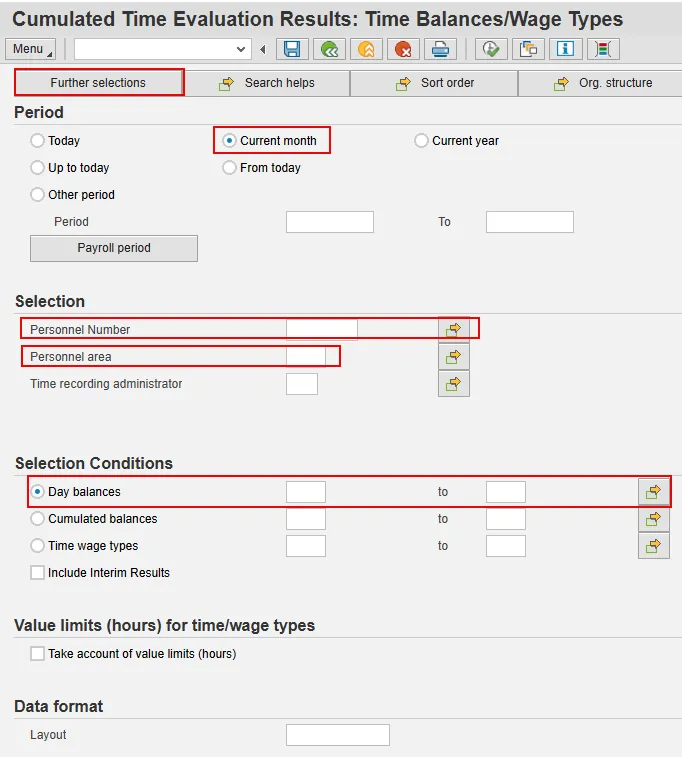The image size is (682, 757).
Task: Open multiple selection for Time recording administrator
Action: click(x=454, y=384)
